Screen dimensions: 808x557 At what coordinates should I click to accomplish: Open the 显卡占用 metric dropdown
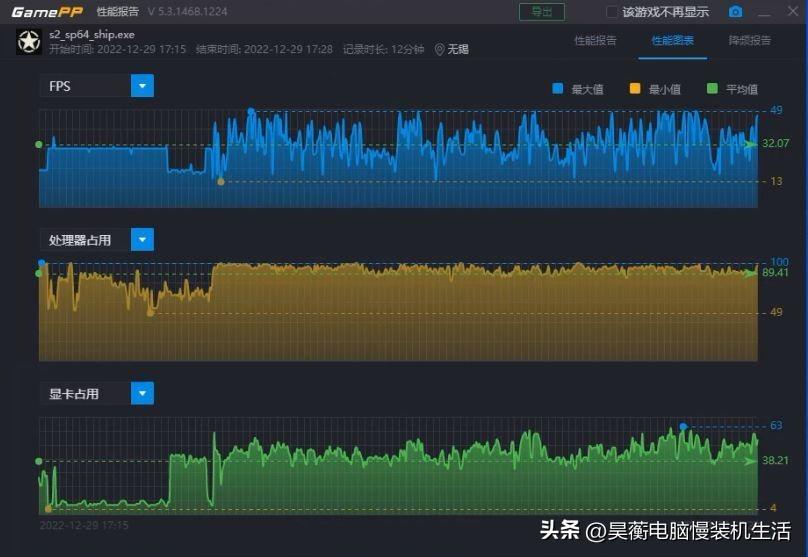pos(142,393)
